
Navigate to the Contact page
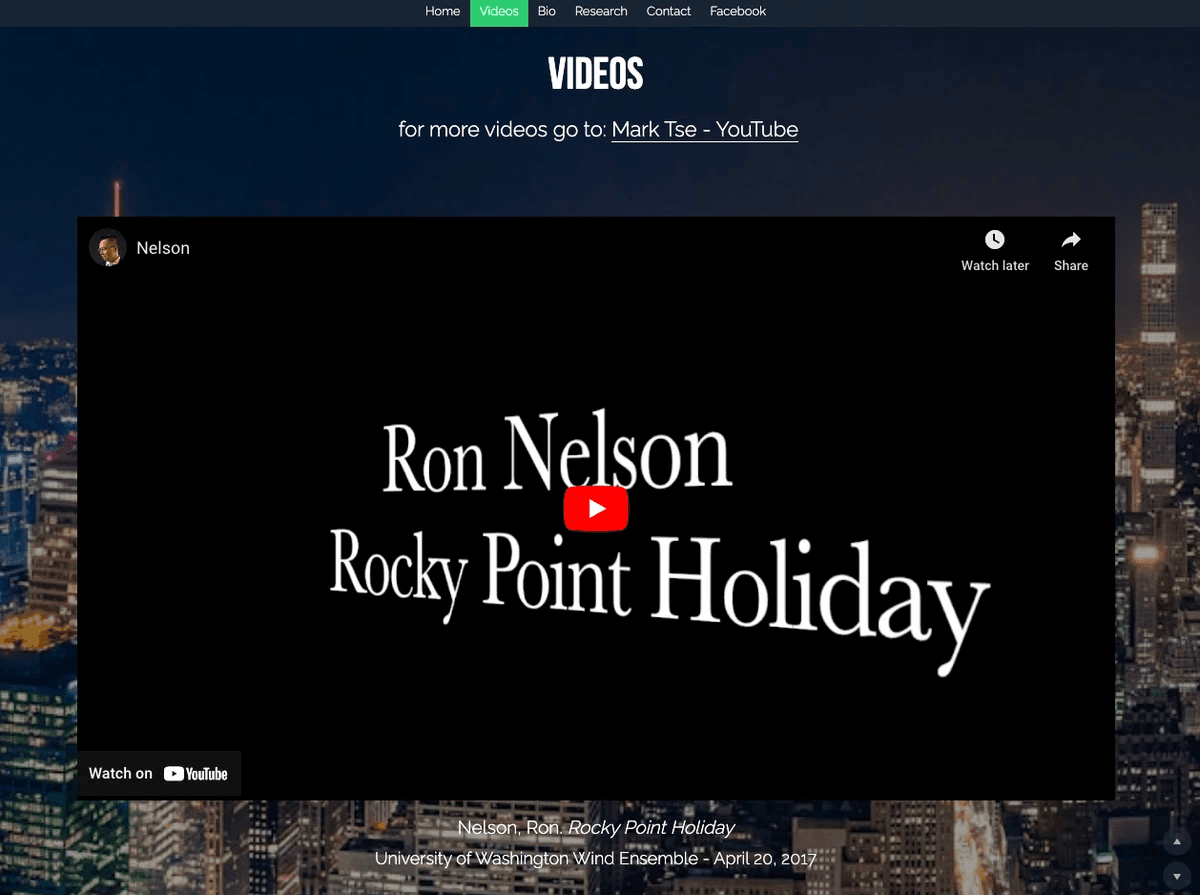tap(669, 12)
